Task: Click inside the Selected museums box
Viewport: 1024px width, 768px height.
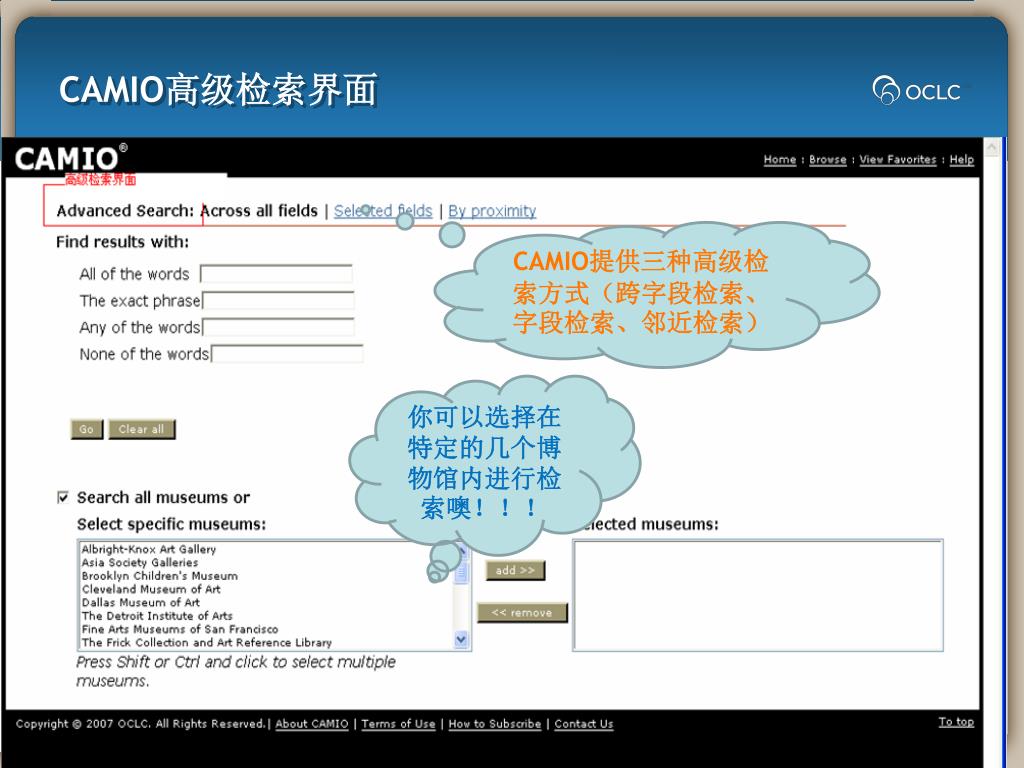Action: coord(758,595)
